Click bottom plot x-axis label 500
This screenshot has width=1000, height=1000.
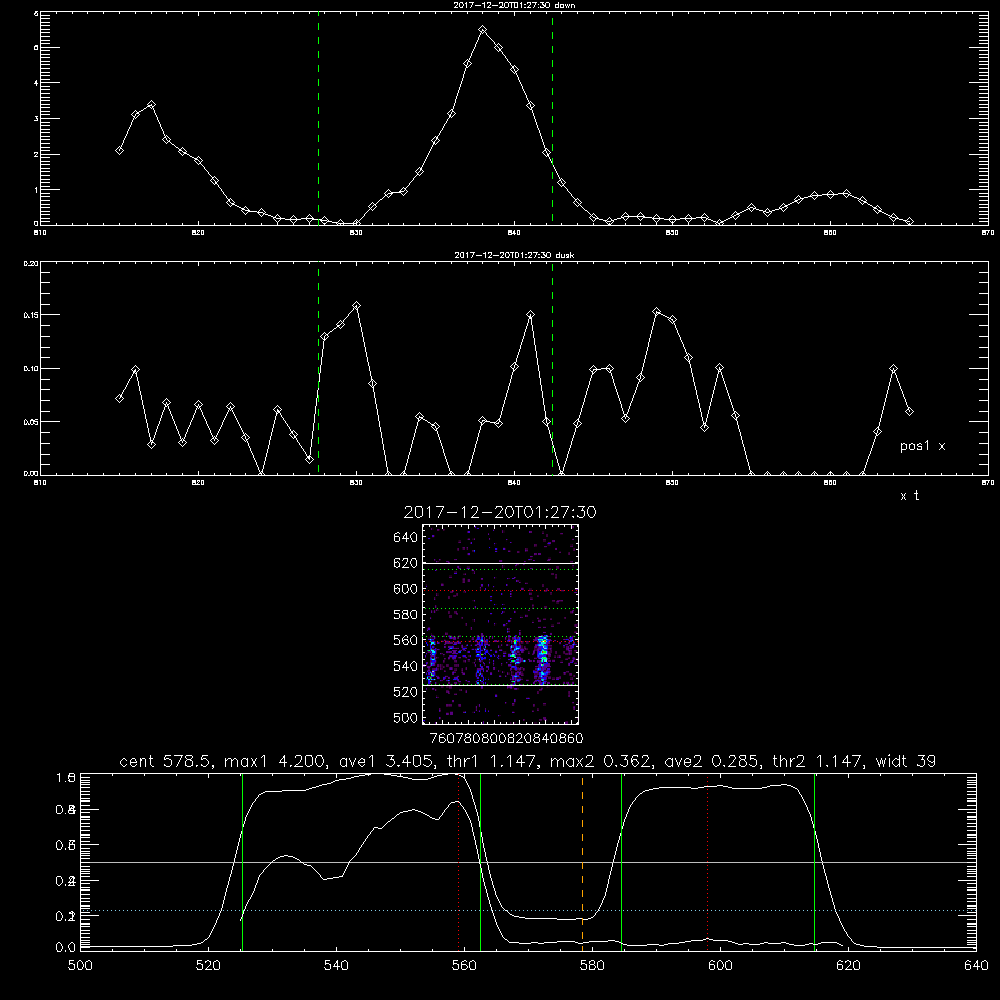(x=80, y=966)
